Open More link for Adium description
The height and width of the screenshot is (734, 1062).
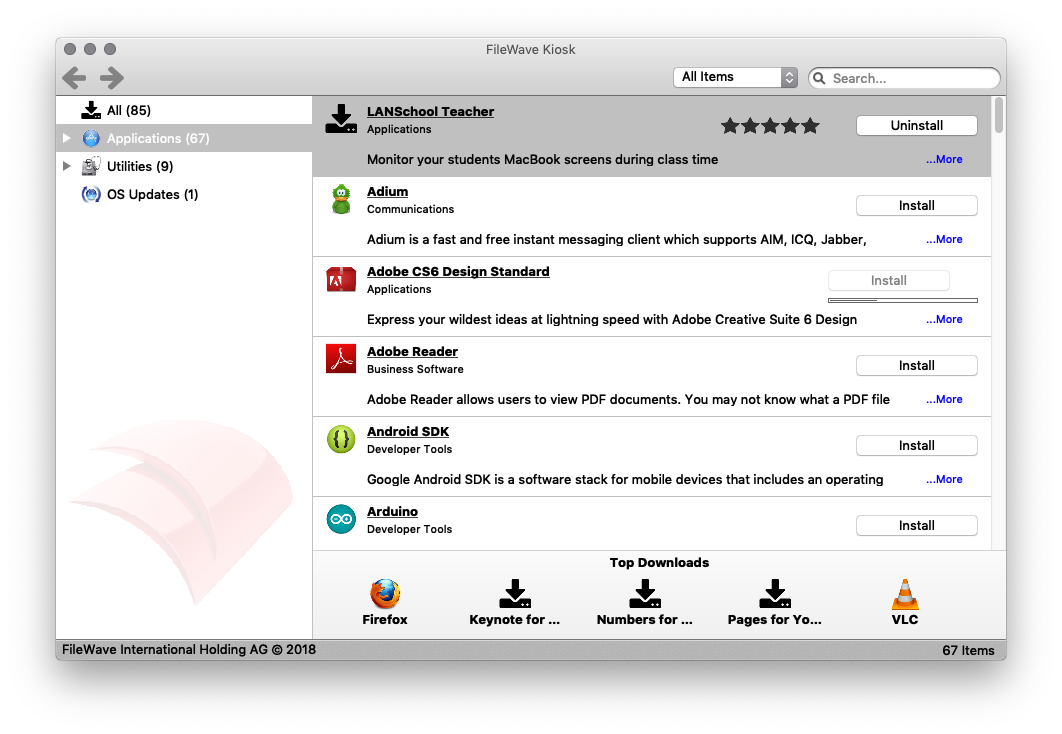944,239
